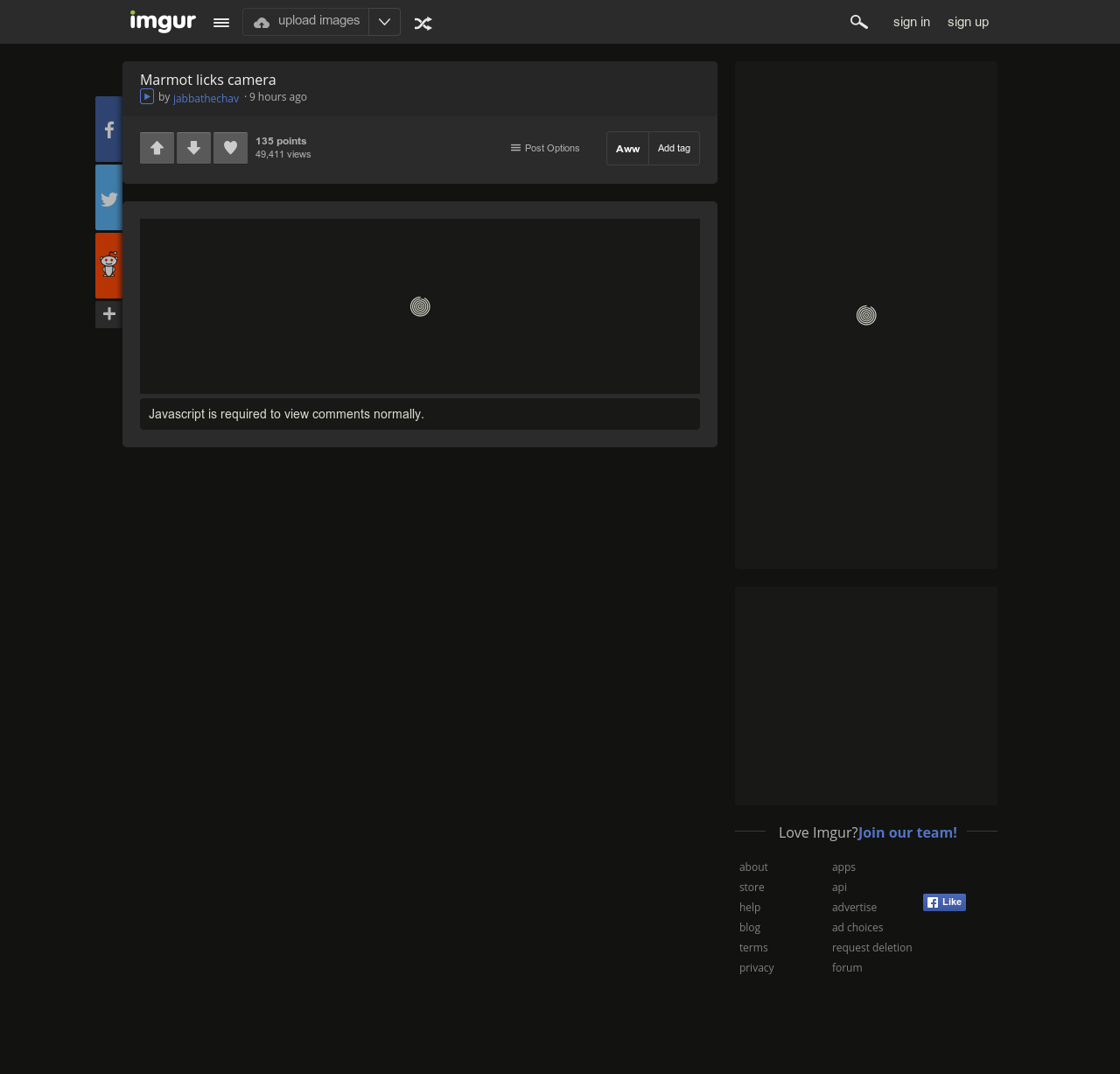
Task: Click the random shuffle icon
Action: coord(423,24)
